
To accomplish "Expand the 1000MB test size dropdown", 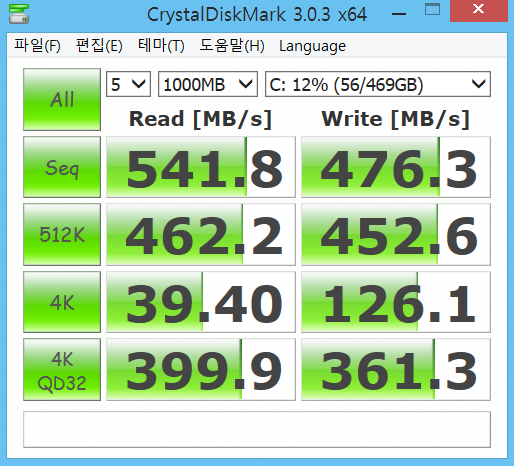I will 208,84.
